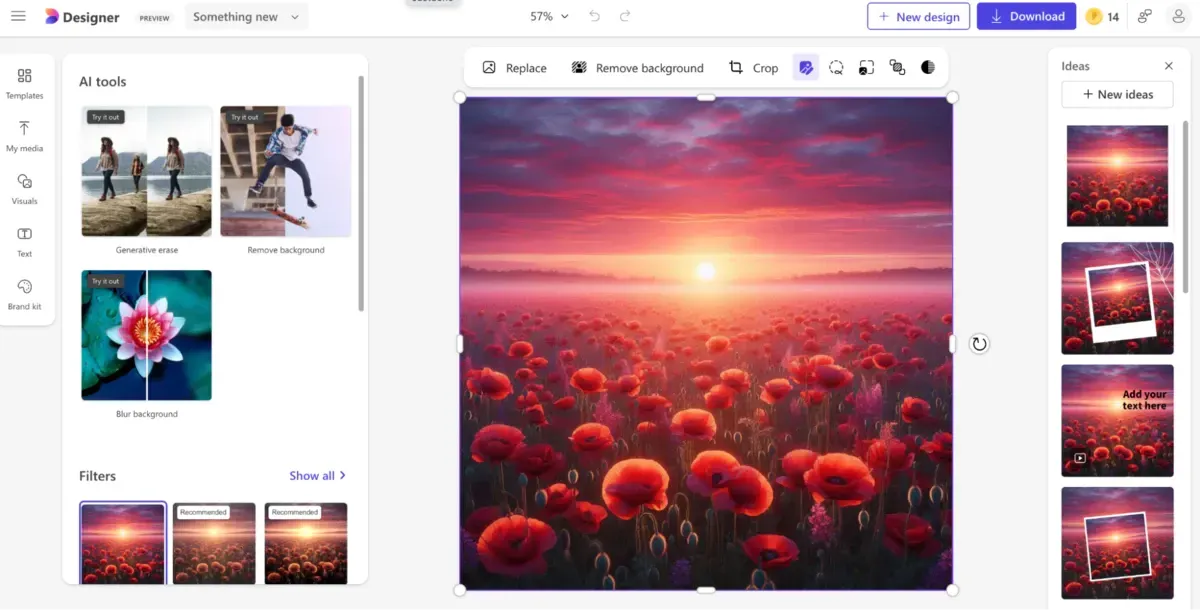This screenshot has height=610, width=1200.
Task: Choose the 'Add your text here' idea
Action: pos(1117,420)
